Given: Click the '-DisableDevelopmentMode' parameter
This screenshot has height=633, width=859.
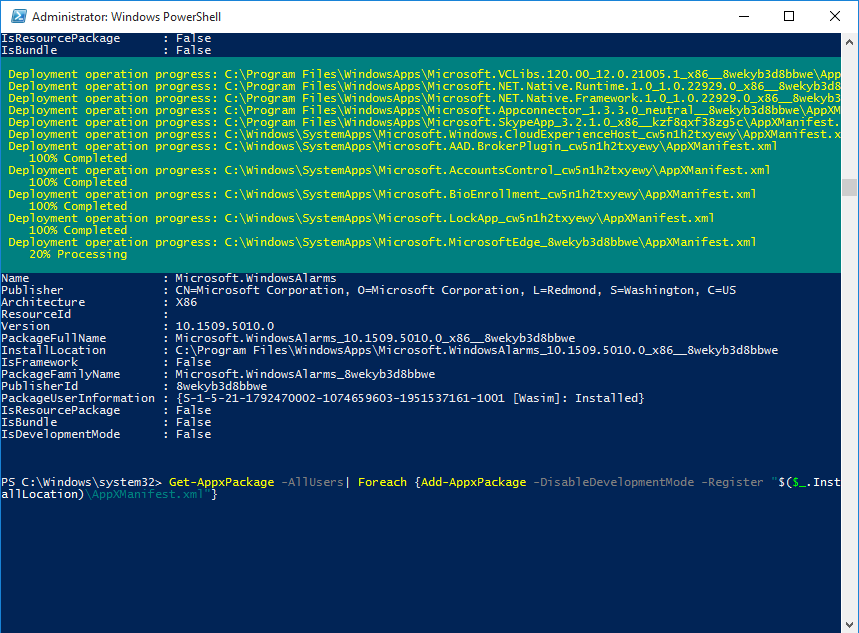Looking at the screenshot, I should 614,483.
